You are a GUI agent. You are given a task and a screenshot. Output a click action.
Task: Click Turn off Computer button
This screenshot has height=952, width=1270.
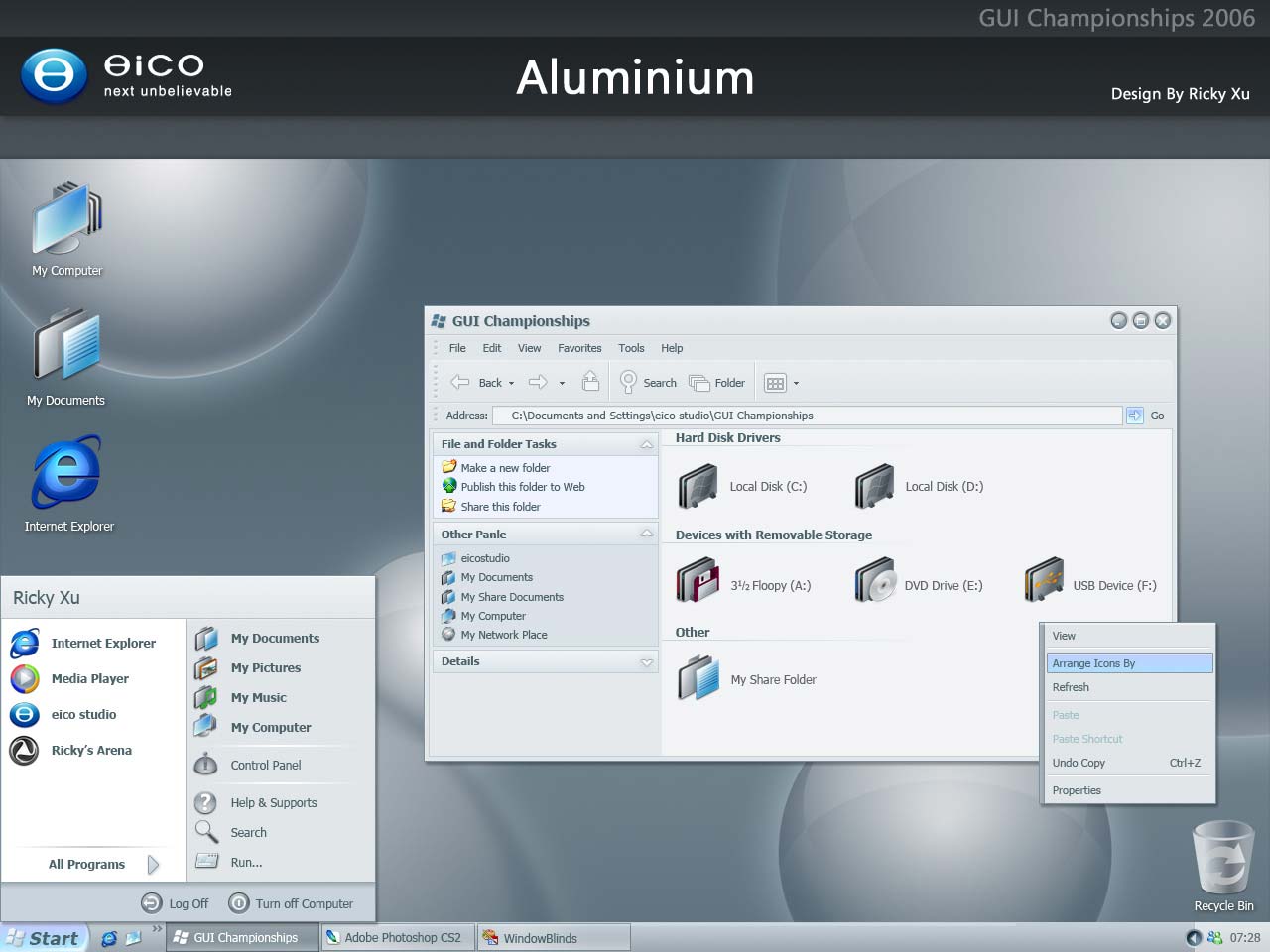tap(291, 903)
